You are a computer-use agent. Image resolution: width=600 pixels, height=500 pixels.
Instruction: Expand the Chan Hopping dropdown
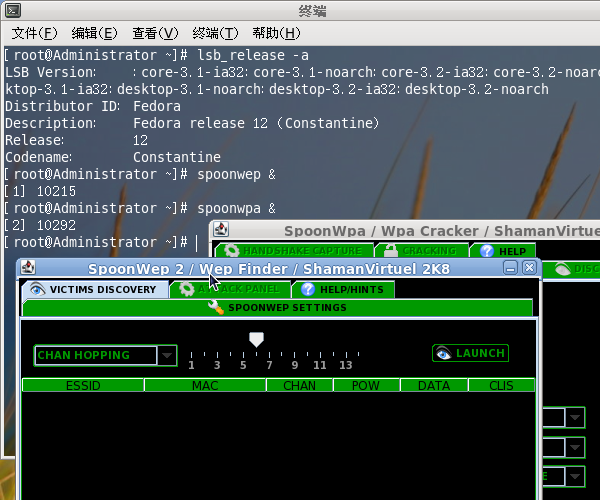click(167, 355)
